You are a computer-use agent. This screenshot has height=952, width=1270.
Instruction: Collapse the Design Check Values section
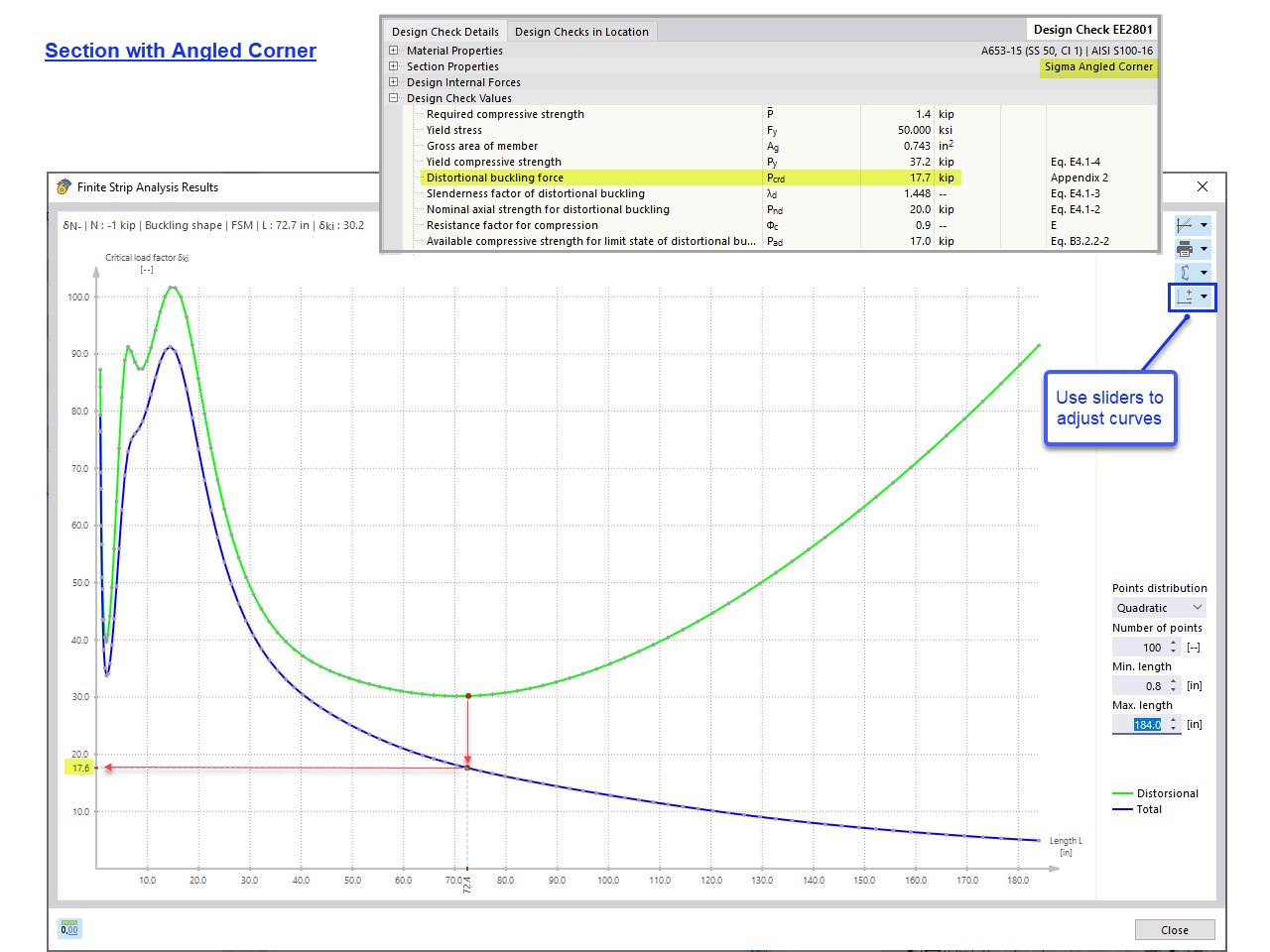point(393,97)
